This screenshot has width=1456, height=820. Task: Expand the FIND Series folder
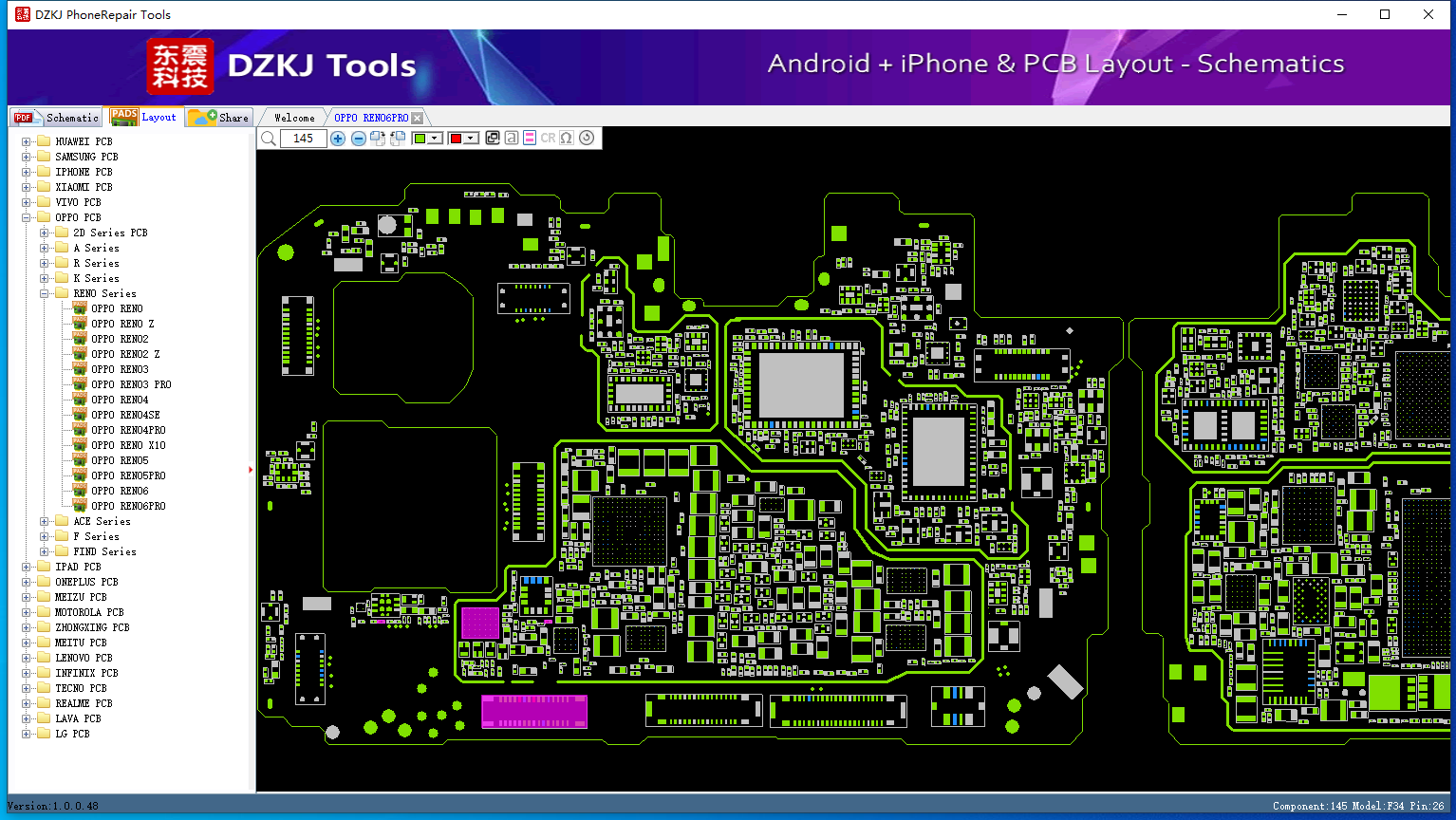click(x=45, y=551)
